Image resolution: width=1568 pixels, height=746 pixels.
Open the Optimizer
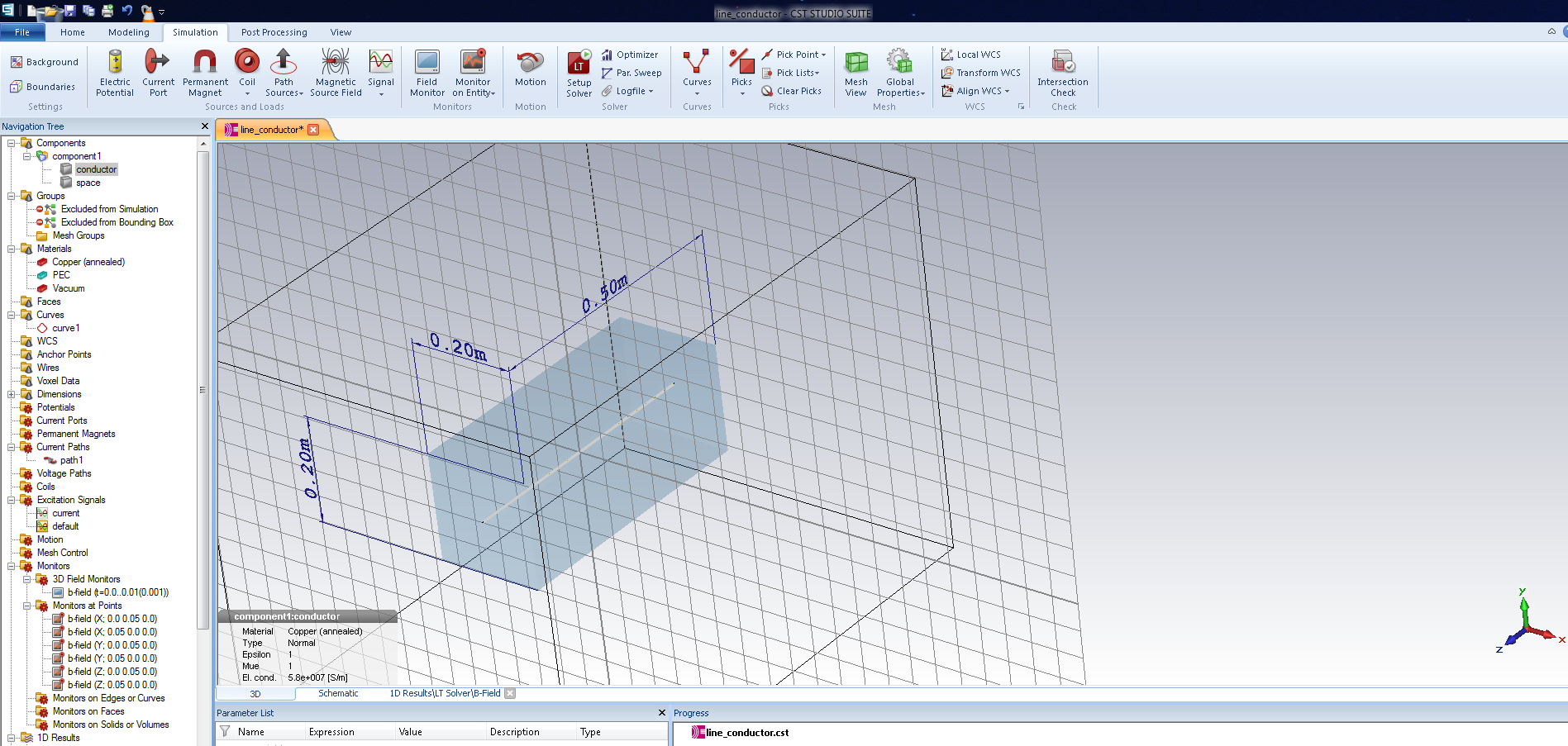point(630,55)
